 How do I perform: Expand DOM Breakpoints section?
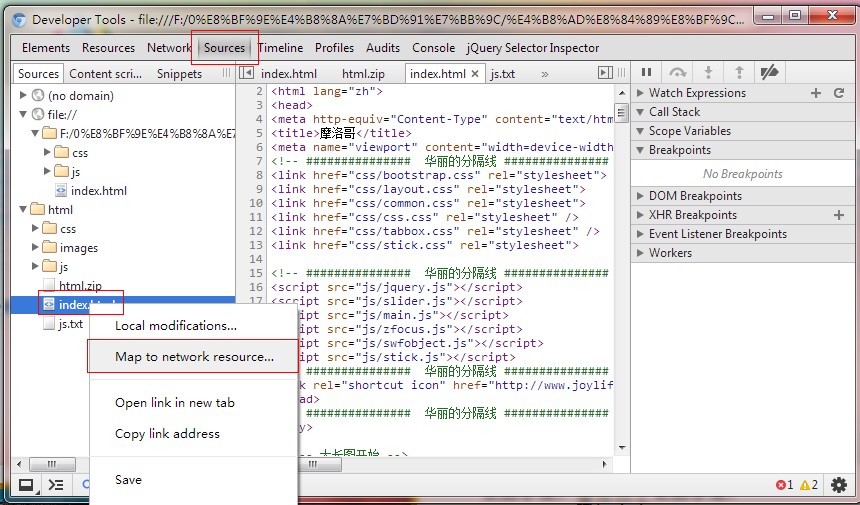click(640, 196)
